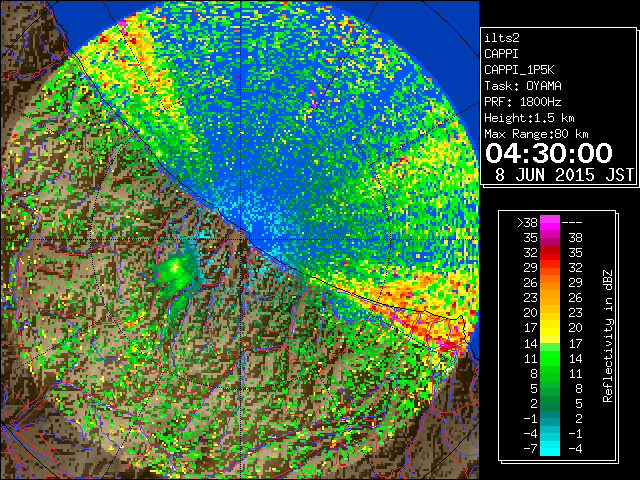
Task: Select the "8 JUN 2015 JST" date
Action: tap(564, 175)
